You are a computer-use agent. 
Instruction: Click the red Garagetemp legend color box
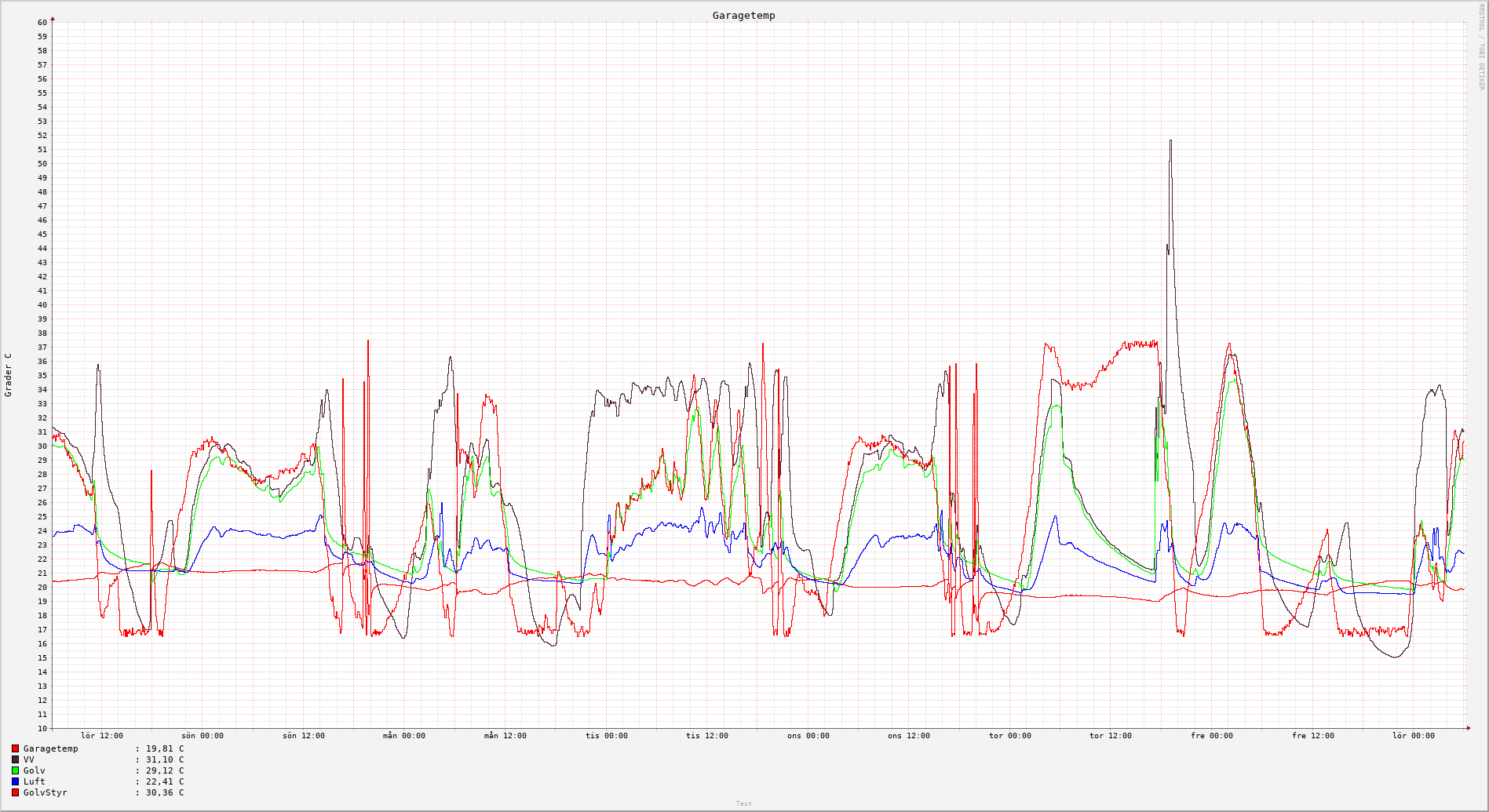(15, 749)
